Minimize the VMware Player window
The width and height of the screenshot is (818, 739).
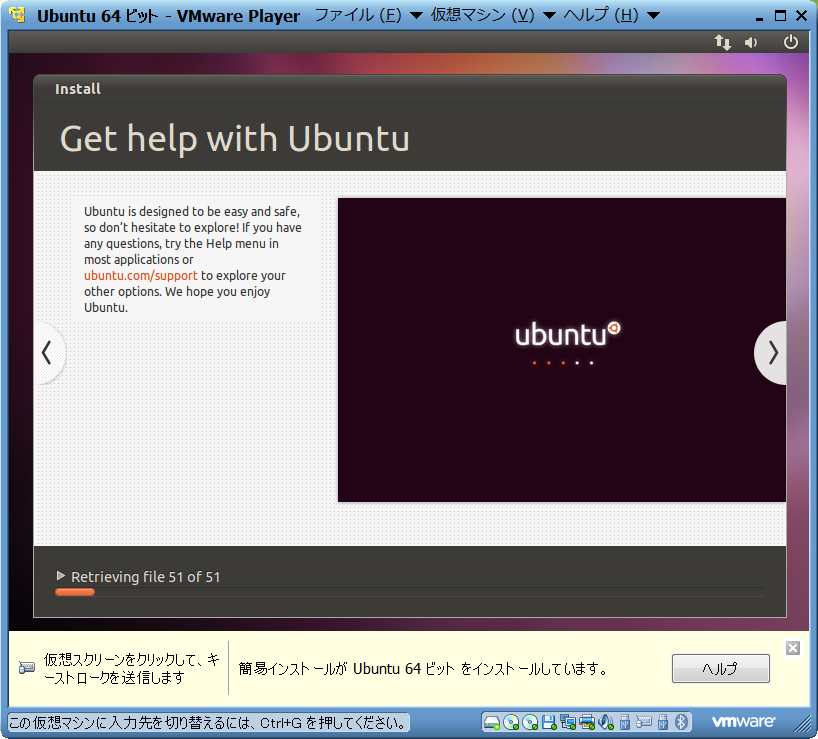760,17
